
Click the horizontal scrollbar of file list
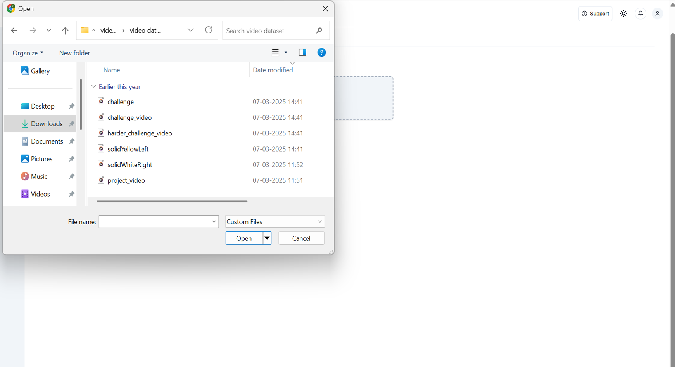(x=172, y=201)
